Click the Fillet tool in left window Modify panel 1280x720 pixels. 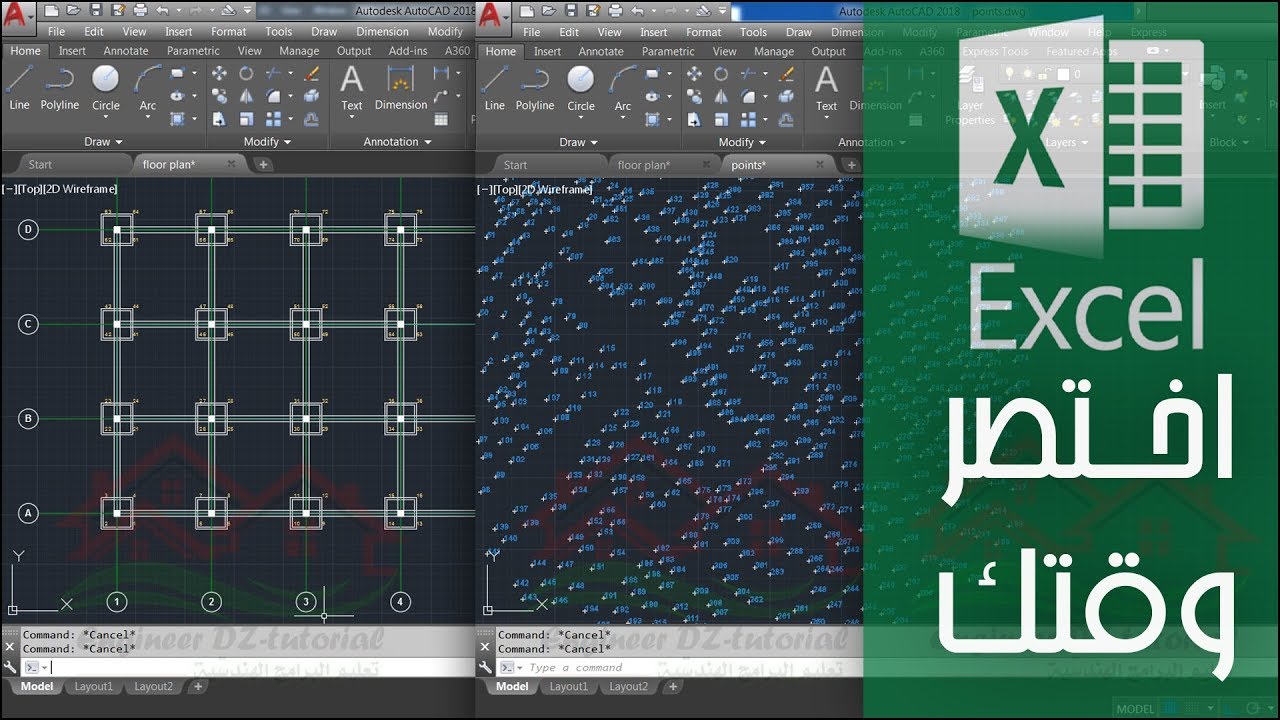(x=272, y=96)
